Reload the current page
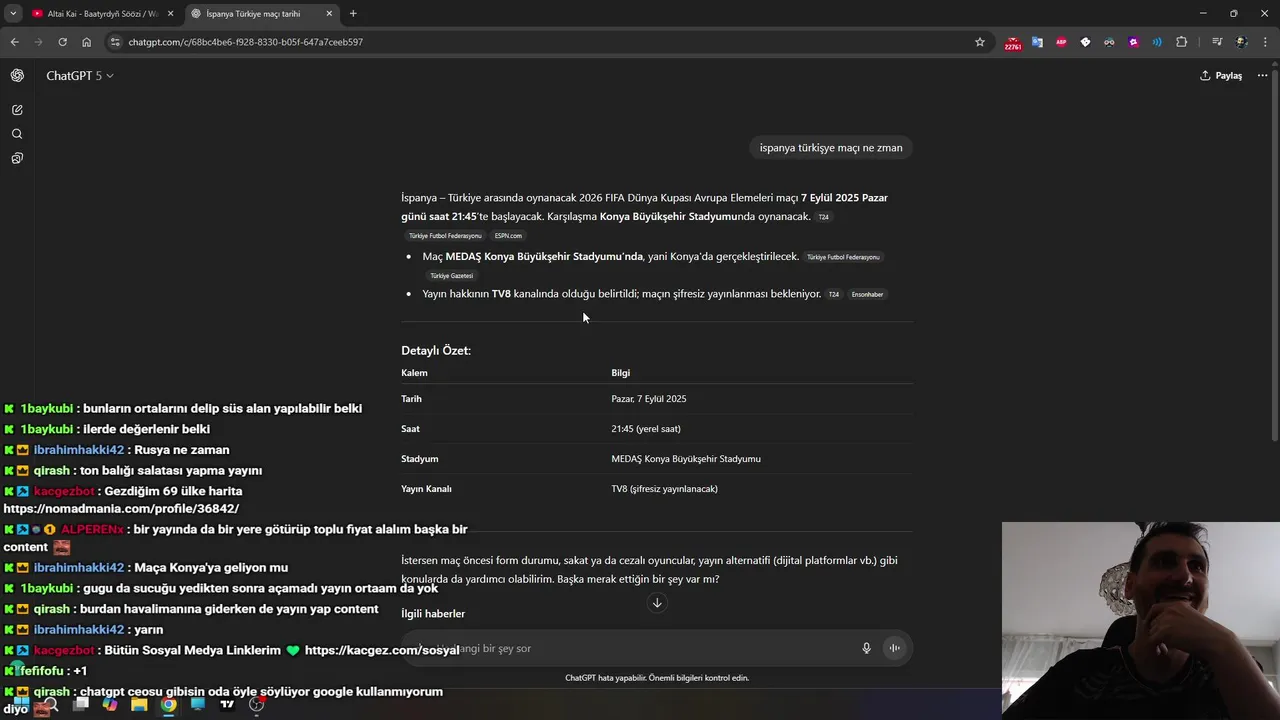This screenshot has width=1280, height=720. [62, 42]
